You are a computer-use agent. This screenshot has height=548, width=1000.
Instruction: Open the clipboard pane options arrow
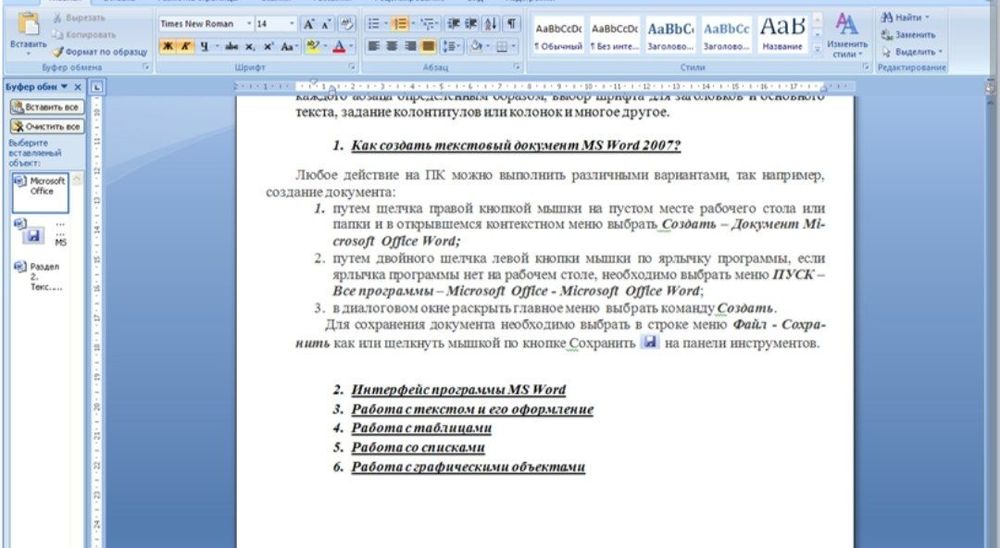[x=64, y=87]
